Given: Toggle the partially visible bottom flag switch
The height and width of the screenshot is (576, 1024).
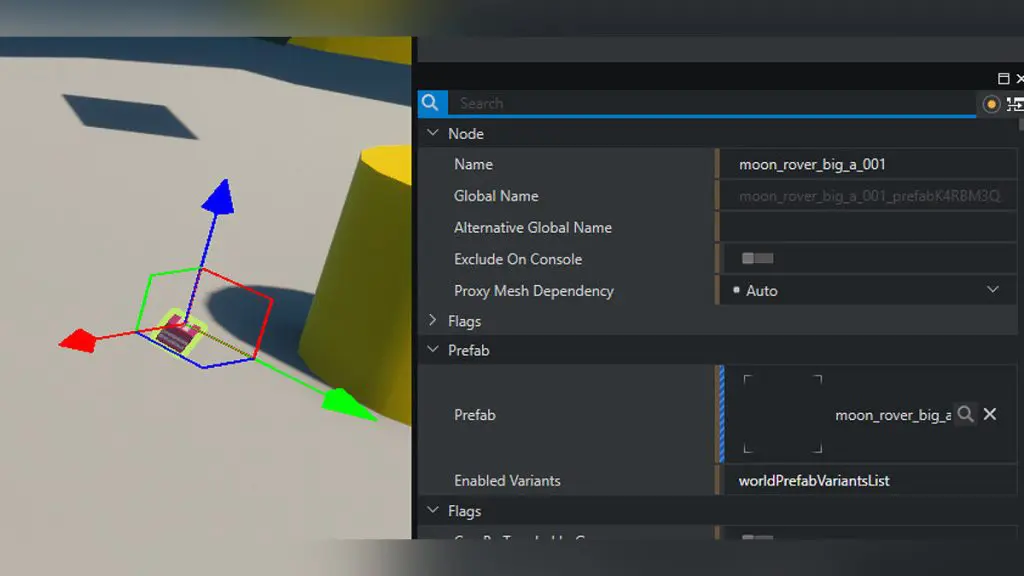Looking at the screenshot, I should click(x=757, y=538).
